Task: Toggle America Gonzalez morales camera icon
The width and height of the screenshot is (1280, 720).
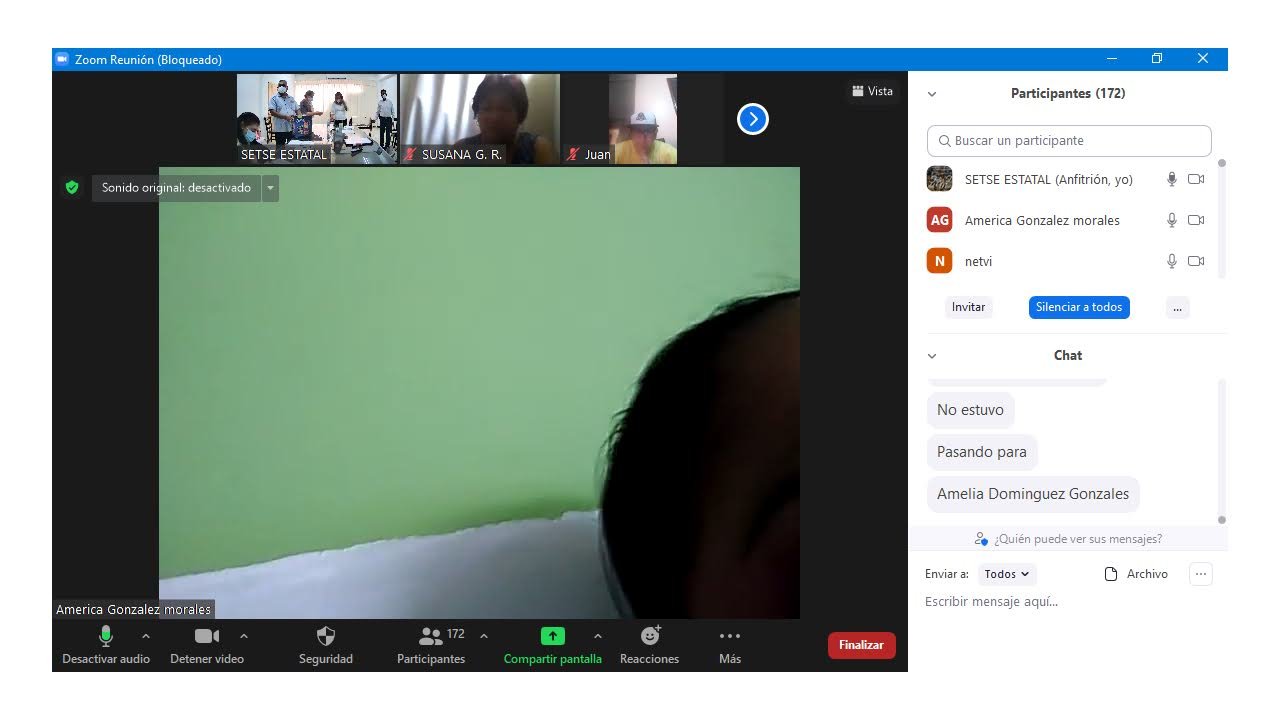Action: (1196, 220)
